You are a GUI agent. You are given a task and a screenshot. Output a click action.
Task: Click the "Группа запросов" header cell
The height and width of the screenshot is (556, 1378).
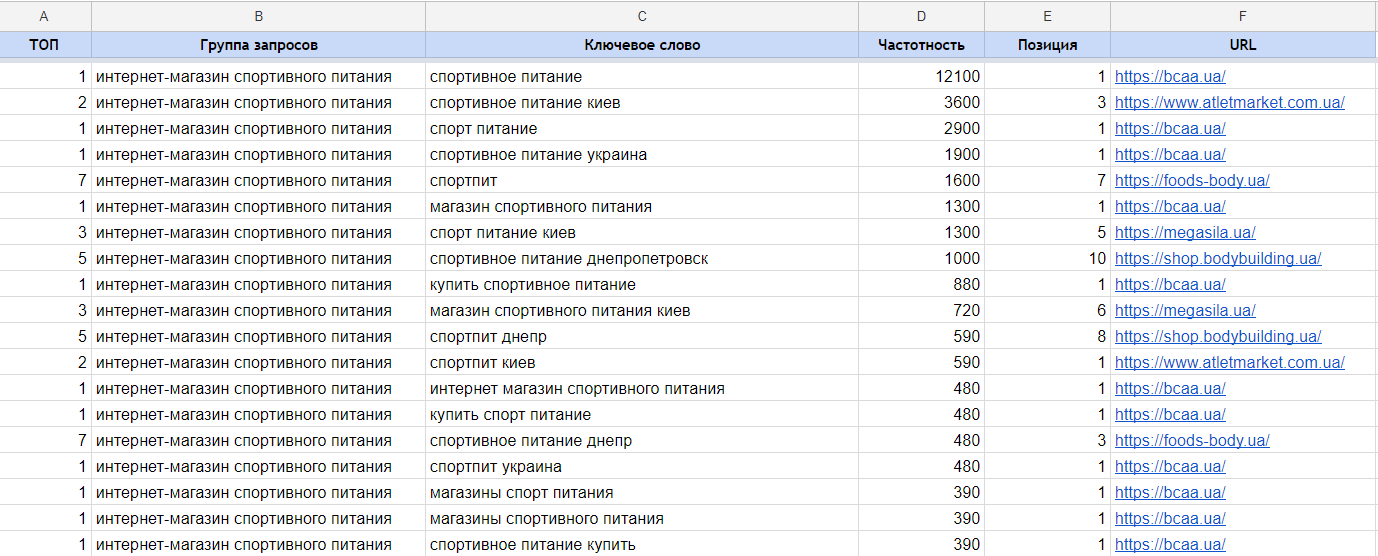pos(258,45)
